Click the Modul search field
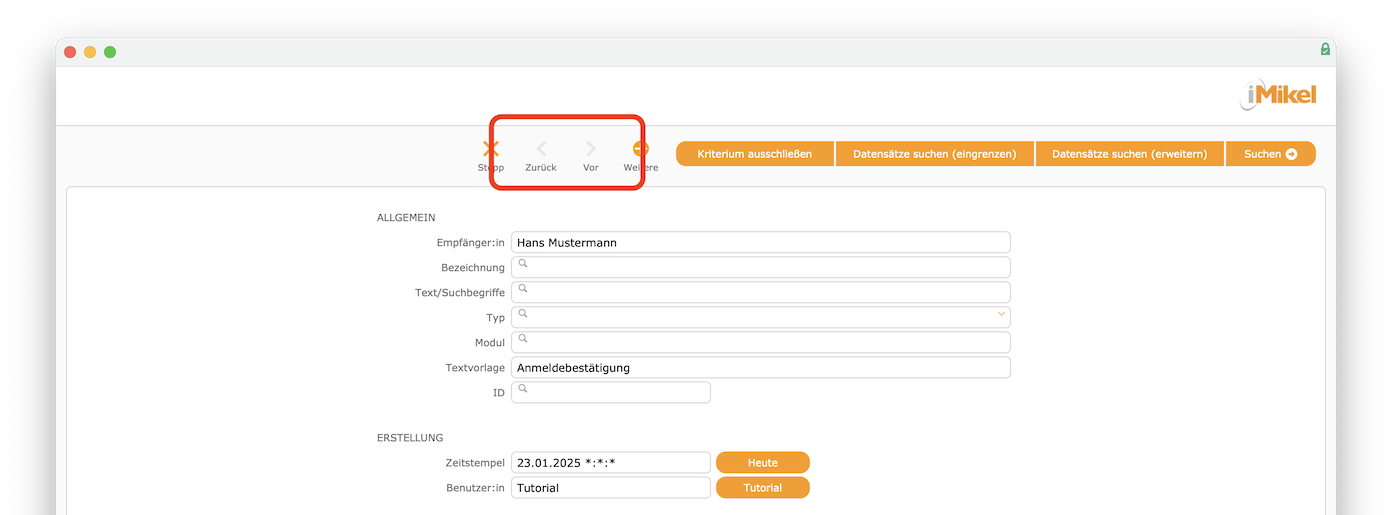This screenshot has height=515, width=1392. pyautogui.click(x=761, y=342)
